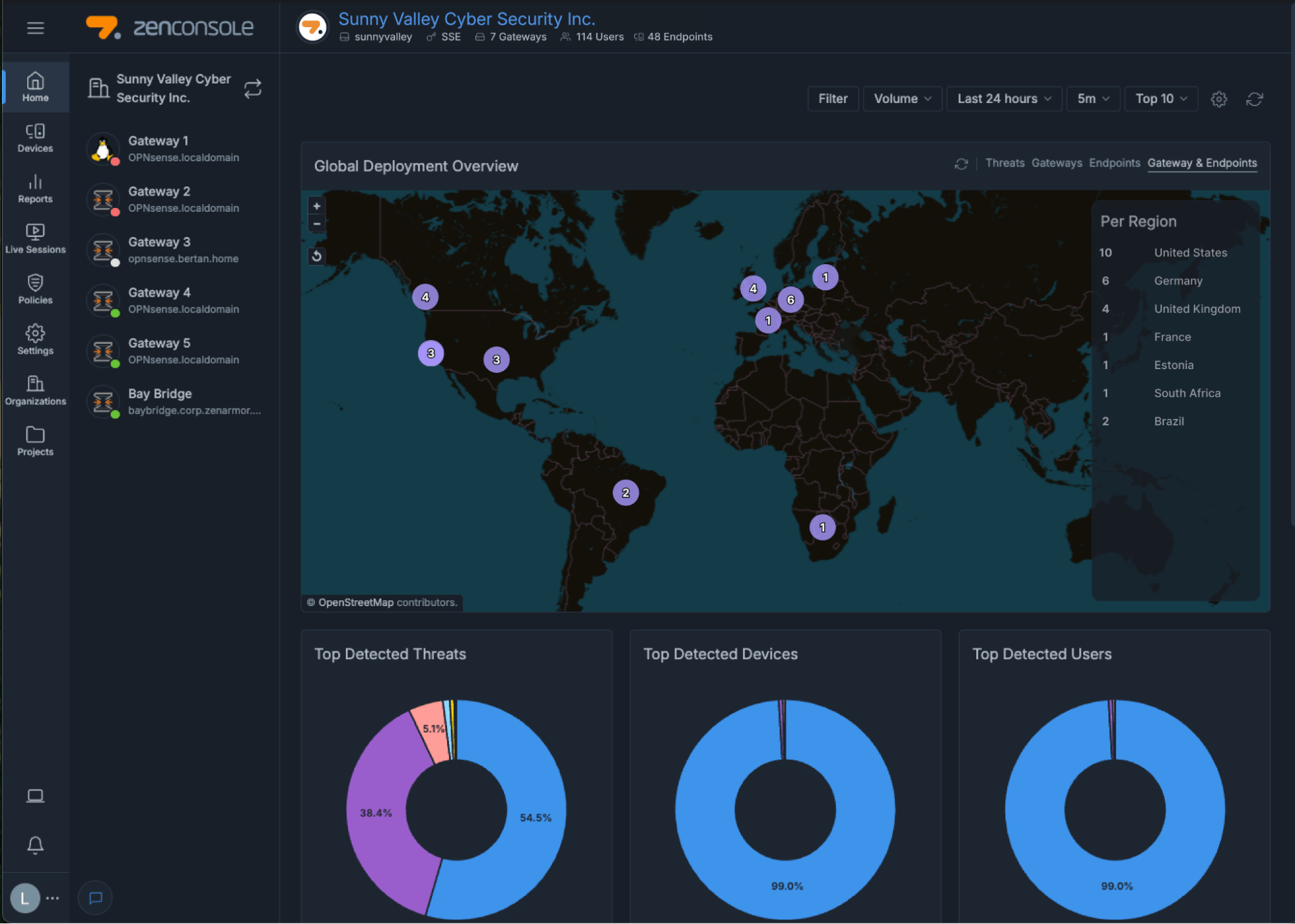1295x924 pixels.
Task: Go to Home in sidebar
Action: click(x=36, y=87)
